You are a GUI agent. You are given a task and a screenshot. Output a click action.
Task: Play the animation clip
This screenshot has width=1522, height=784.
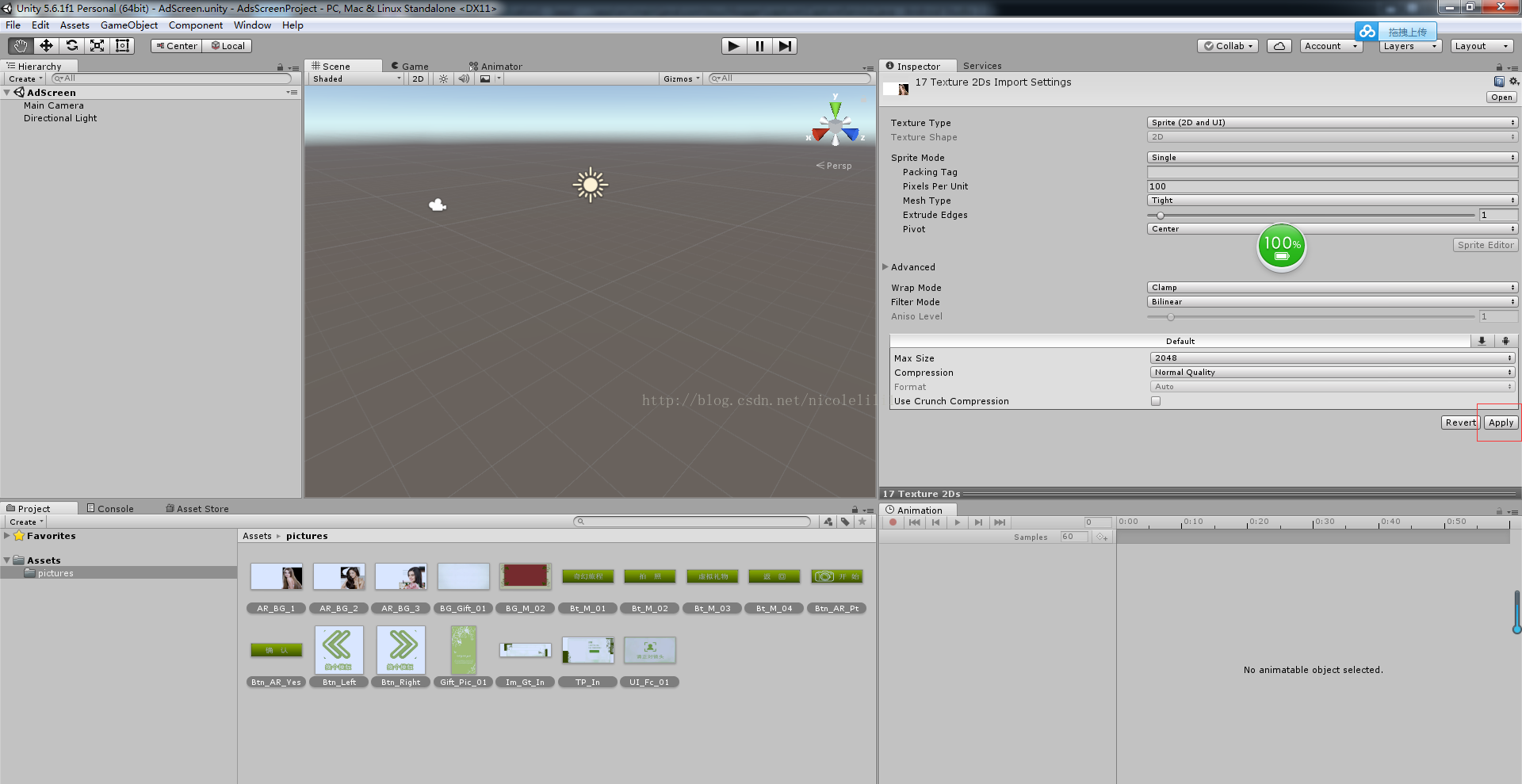pos(958,522)
